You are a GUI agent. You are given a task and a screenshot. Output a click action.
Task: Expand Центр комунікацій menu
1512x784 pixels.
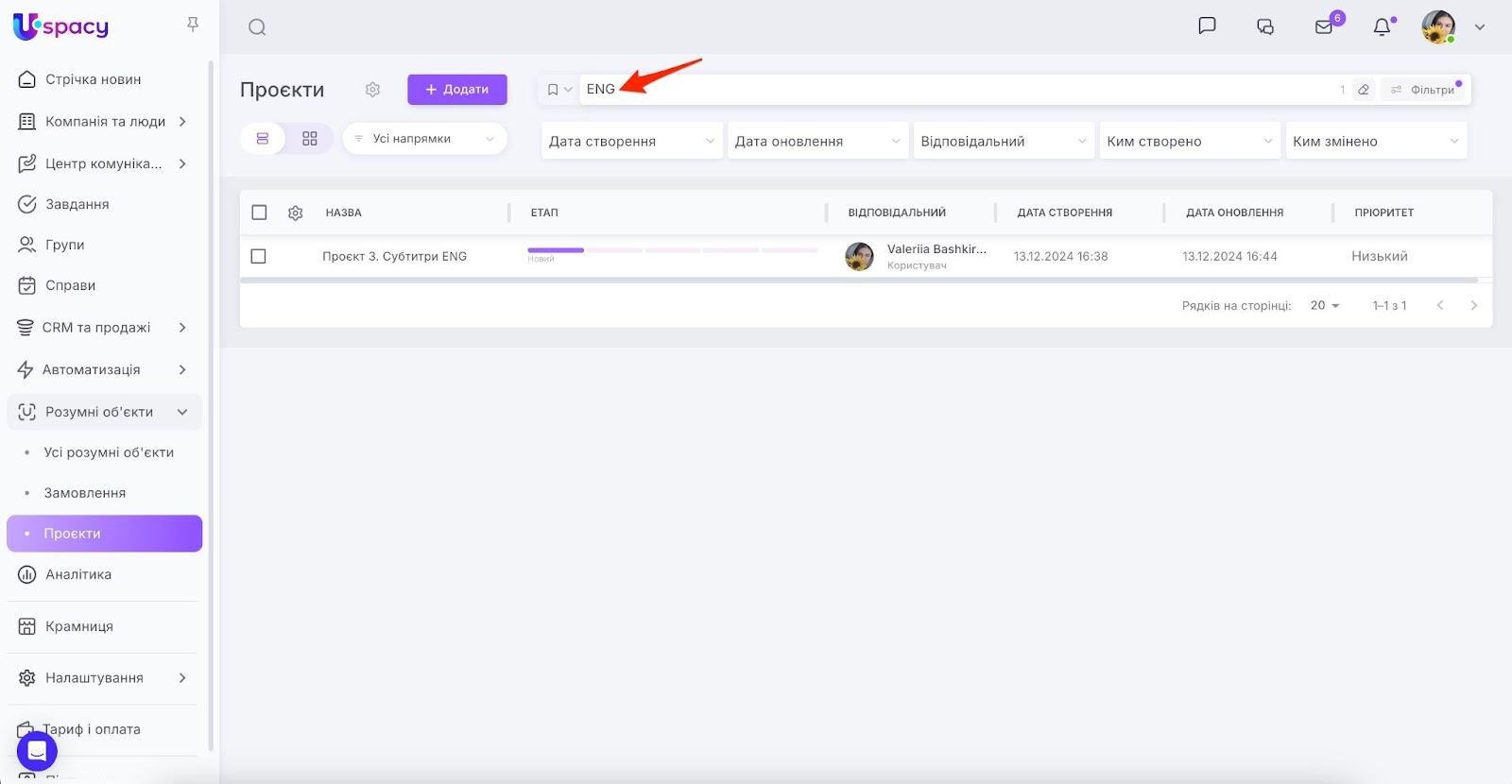pyautogui.click(x=105, y=163)
